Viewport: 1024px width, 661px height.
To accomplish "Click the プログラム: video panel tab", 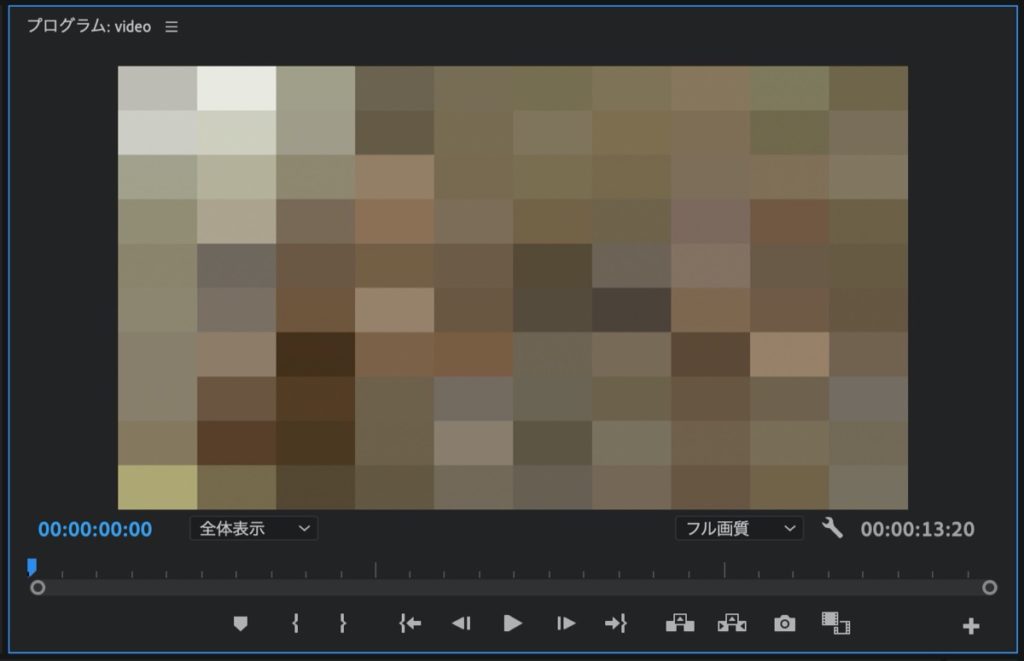I will 89,26.
